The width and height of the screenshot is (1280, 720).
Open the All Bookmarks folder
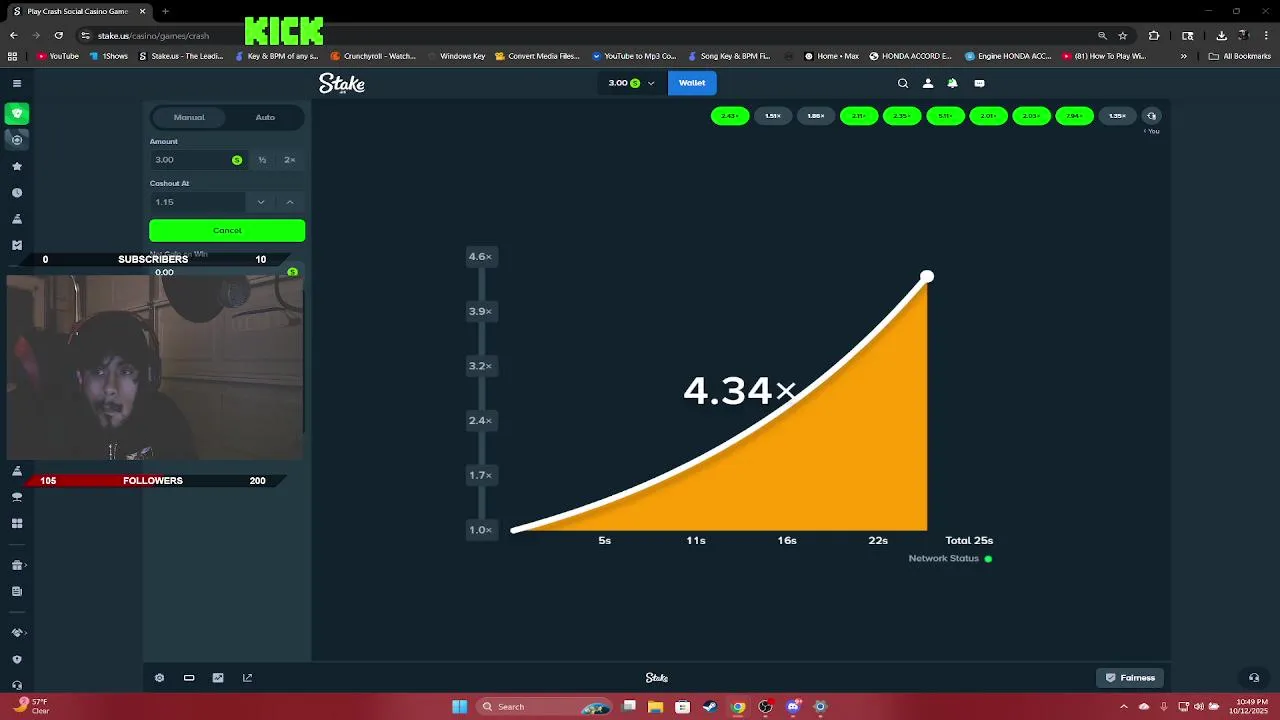point(1240,56)
